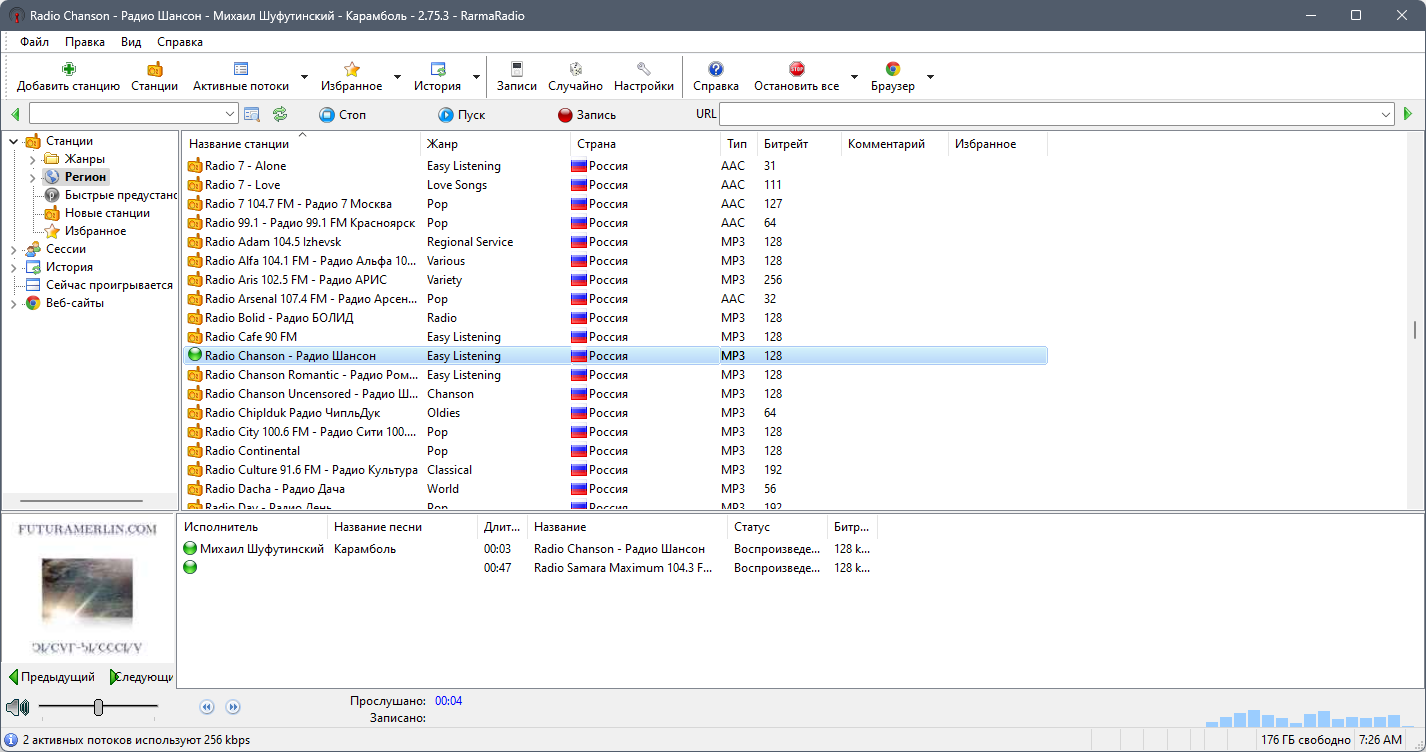Image resolution: width=1426 pixels, height=752 pixels.
Task: Open the URL field dropdown arrow
Action: 1386,115
